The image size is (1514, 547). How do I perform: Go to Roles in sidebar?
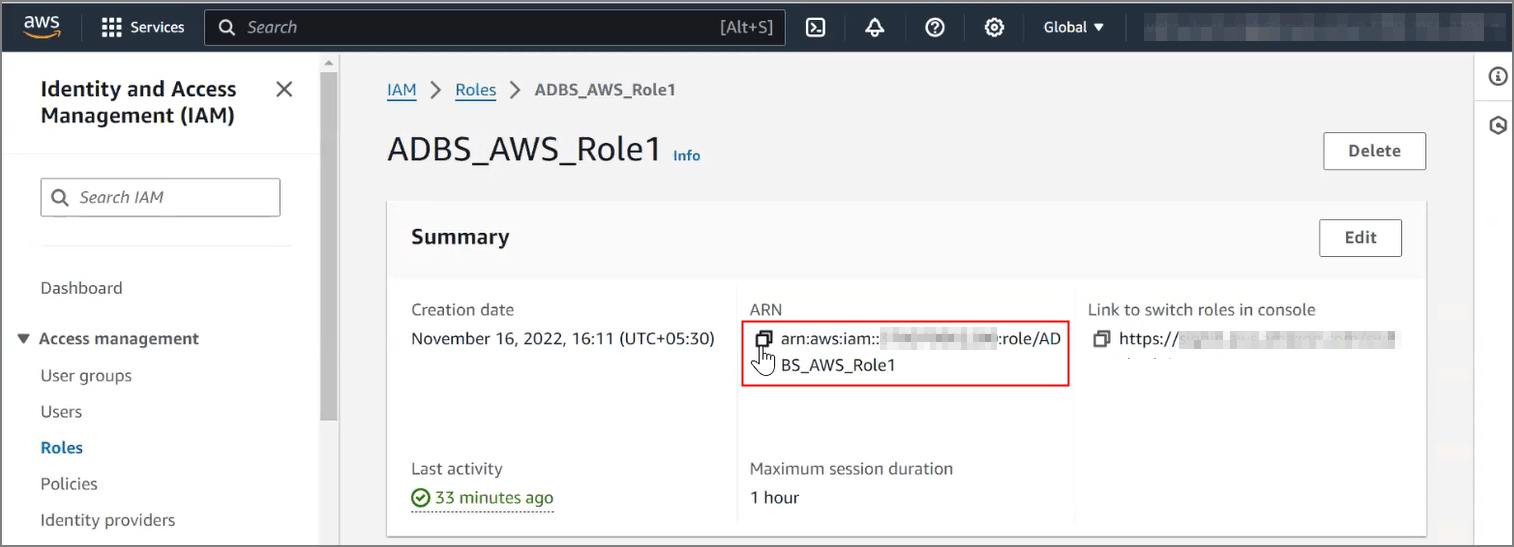(x=62, y=447)
